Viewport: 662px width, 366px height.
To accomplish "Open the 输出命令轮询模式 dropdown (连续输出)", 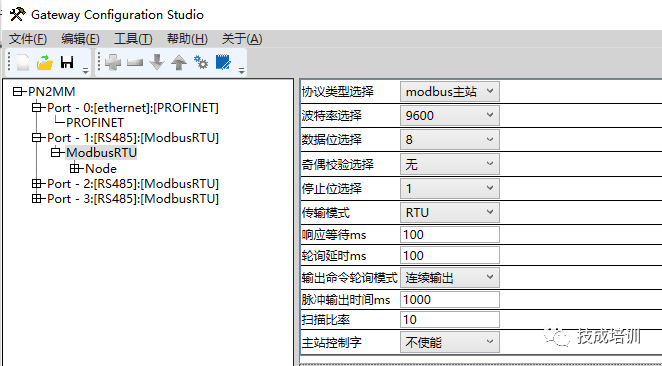I will (x=450, y=277).
